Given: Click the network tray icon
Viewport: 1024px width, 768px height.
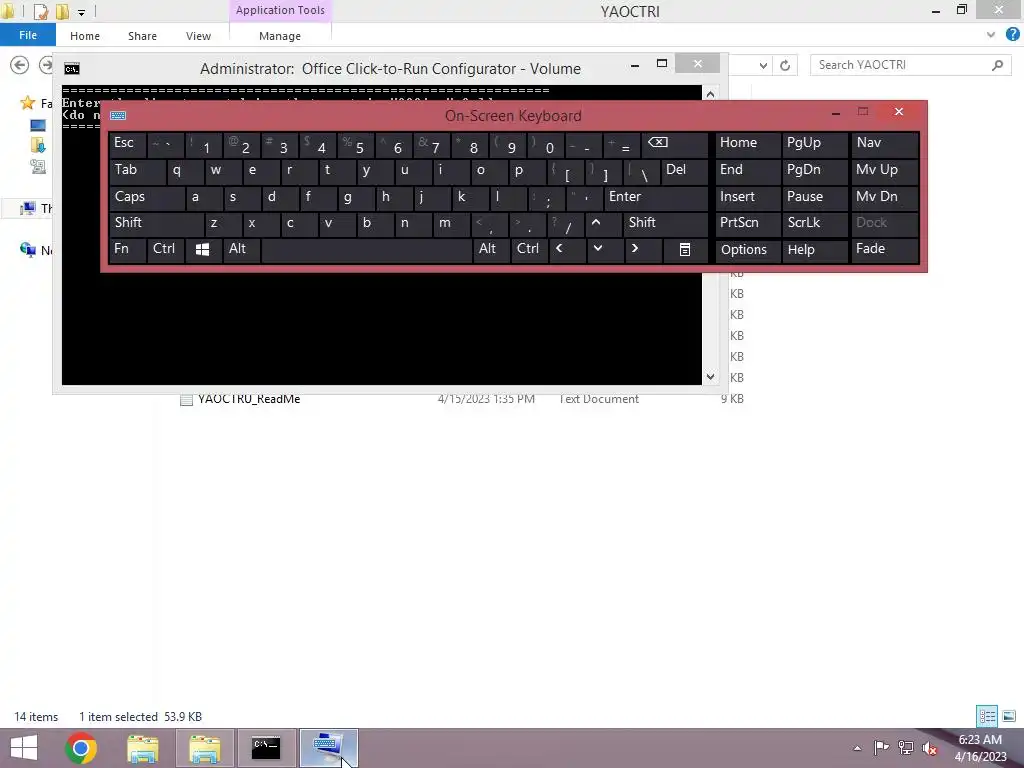Looking at the screenshot, I should point(905,748).
